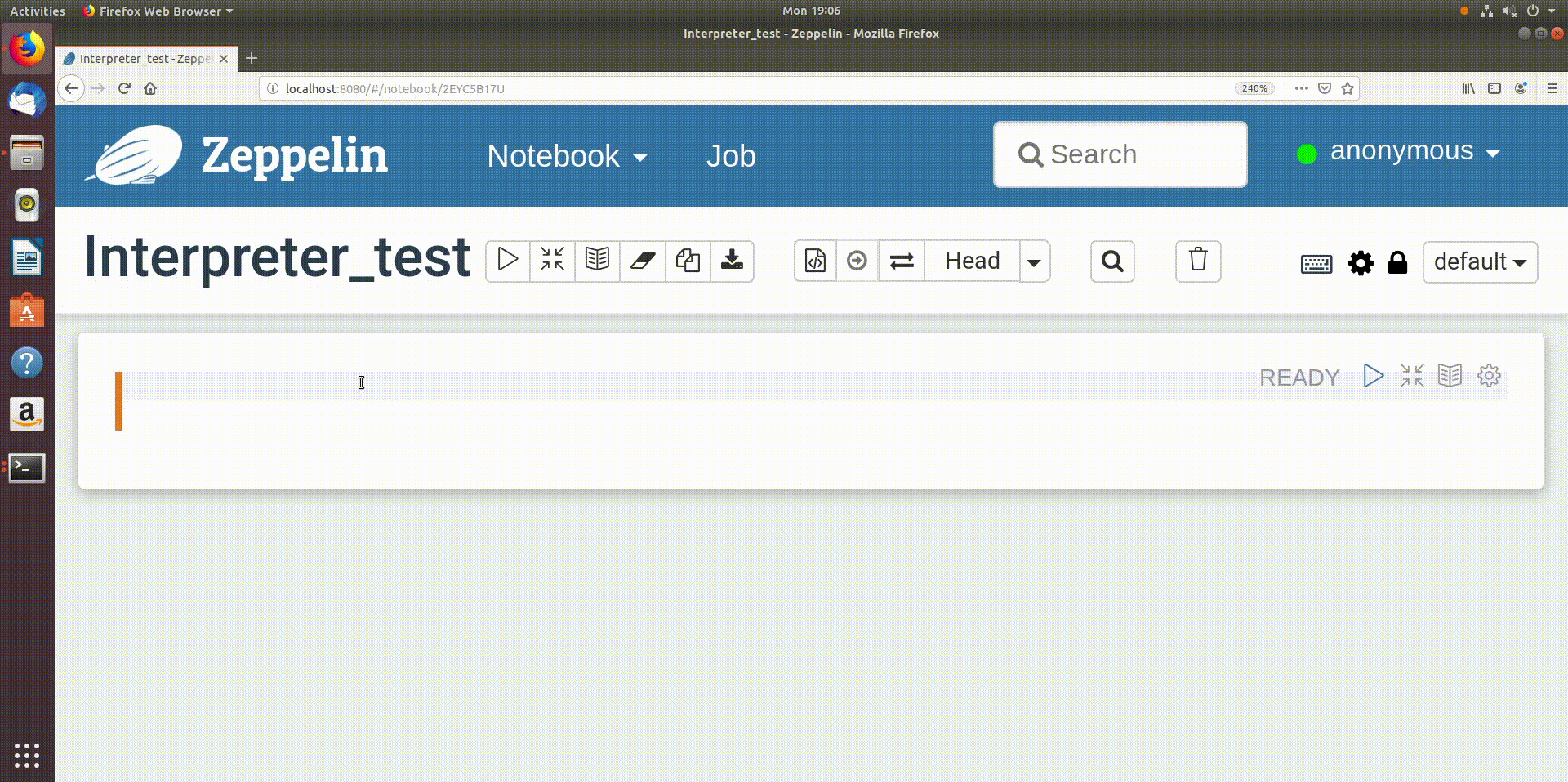Open notebook search with the magnifier icon
Screen dimensions: 1568x782
point(1112,261)
